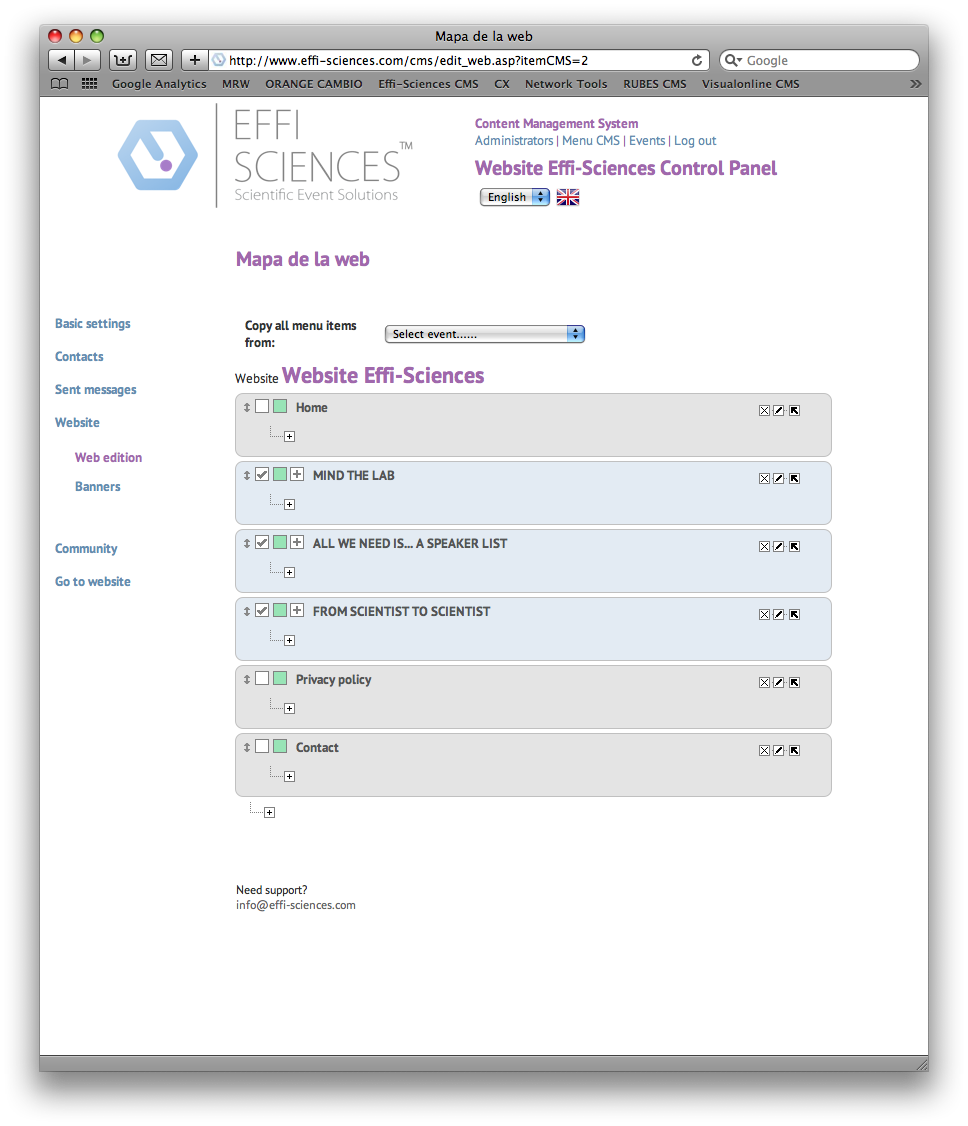Select Banners in the sidebar
The width and height of the screenshot is (968, 1126).
point(98,487)
